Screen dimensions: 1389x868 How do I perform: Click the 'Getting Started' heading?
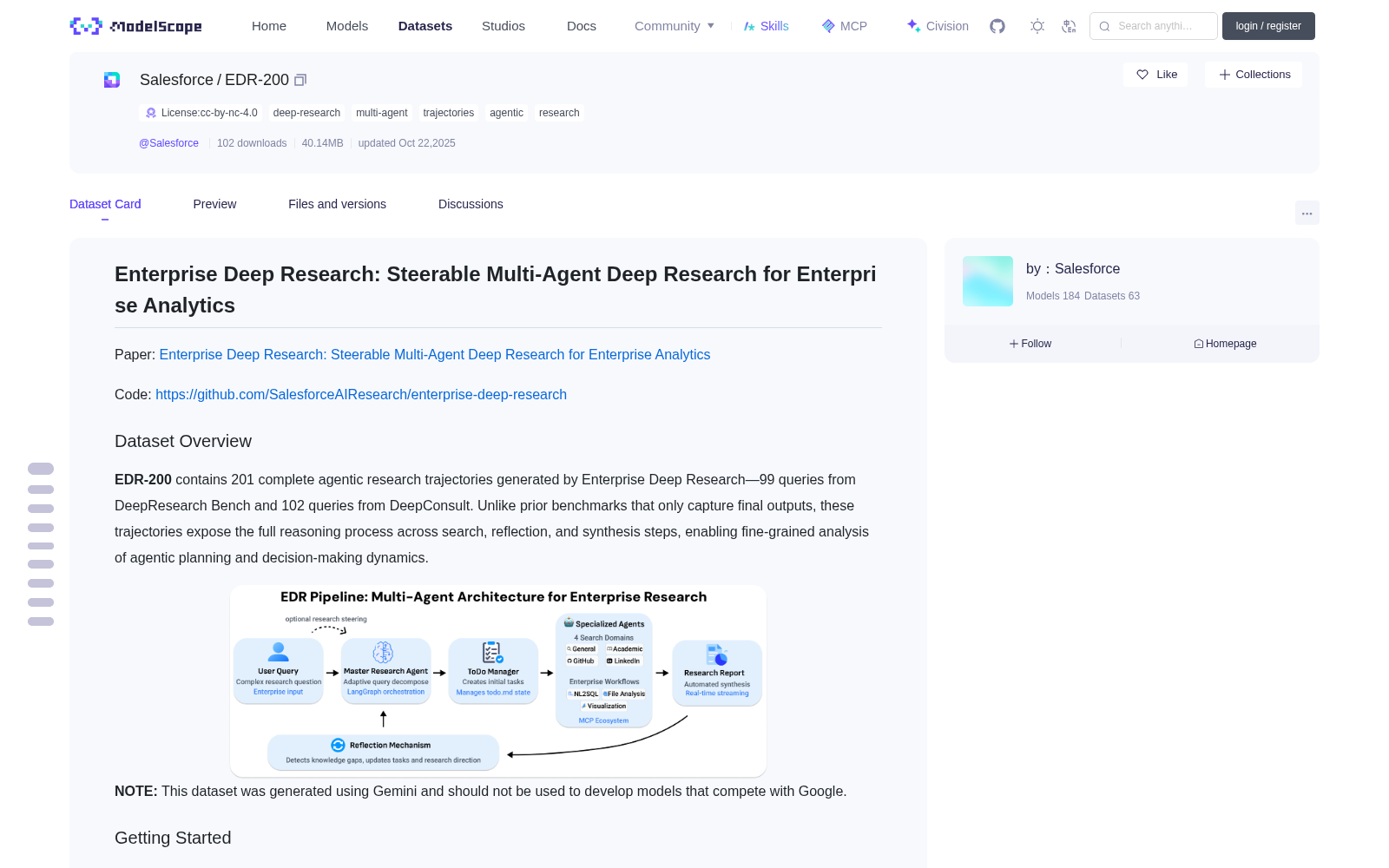coord(173,838)
